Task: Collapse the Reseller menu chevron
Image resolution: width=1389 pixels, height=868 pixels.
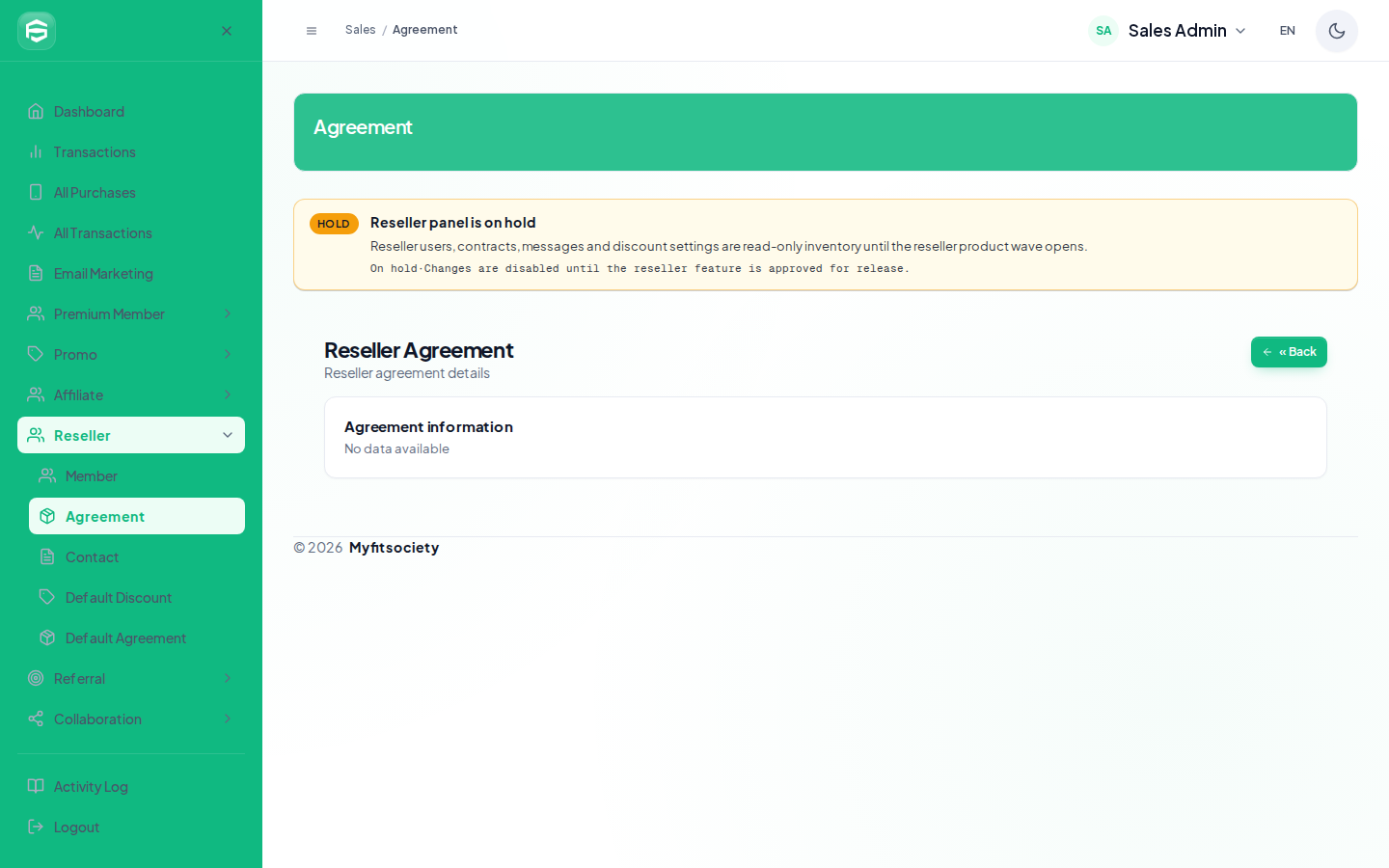Action: click(228, 435)
